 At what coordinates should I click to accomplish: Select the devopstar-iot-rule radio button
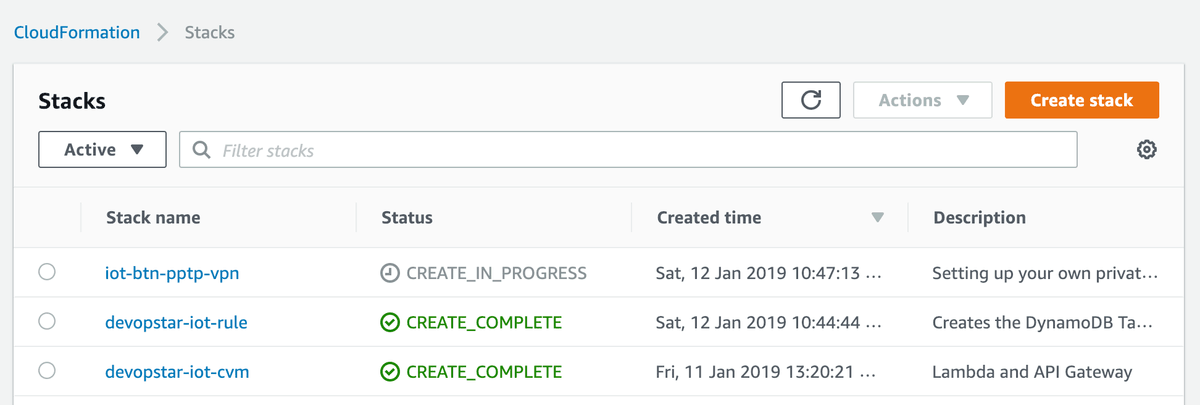click(x=47, y=322)
